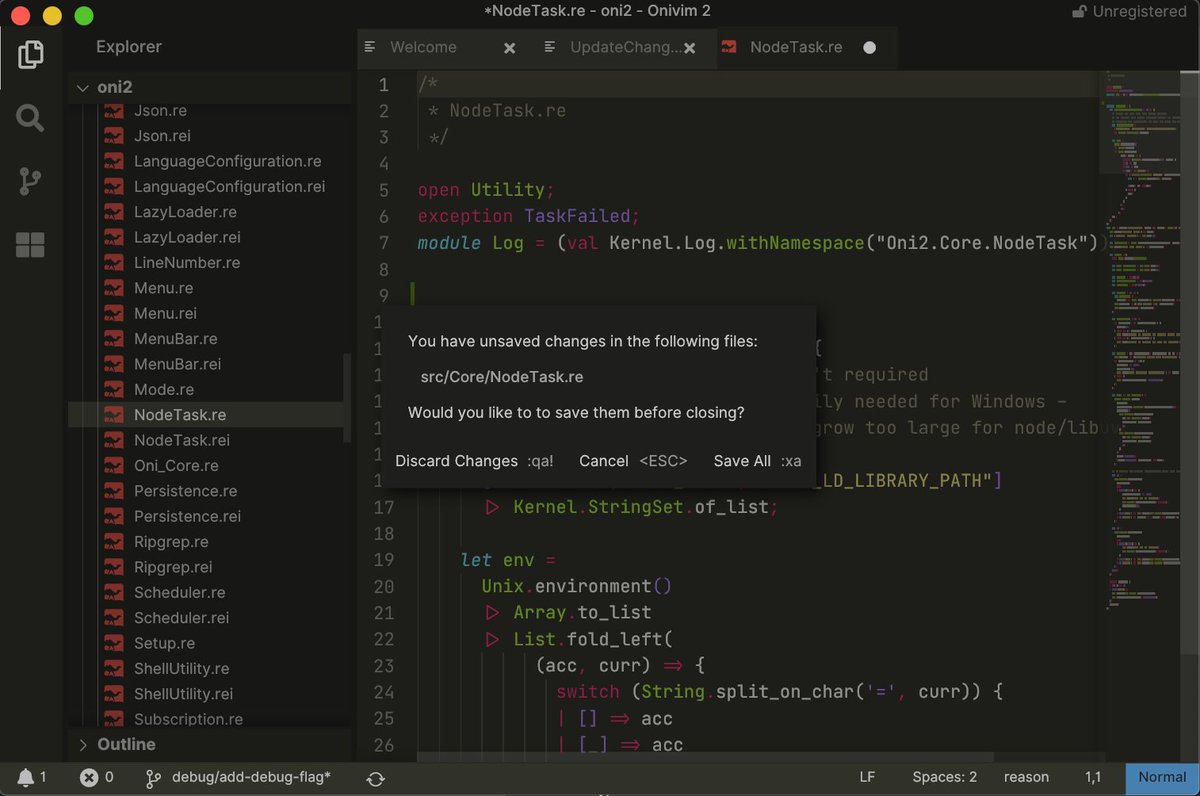Click Save All :xa button
Viewport: 1200px width, 796px height.
757,461
